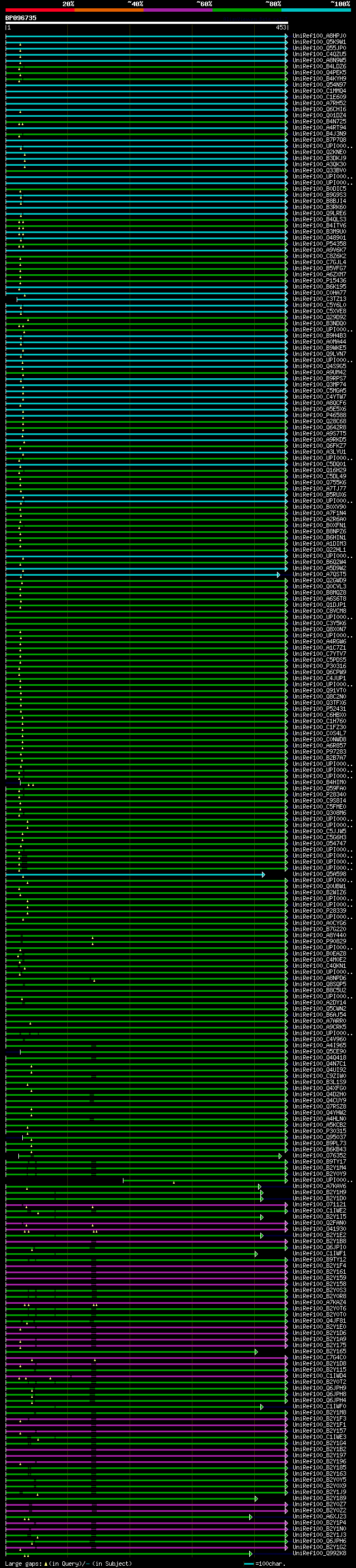The image size is (356, 1568).
Task: Select the UniRef100_B2Y1D6 label
Action: (319, 1333)
